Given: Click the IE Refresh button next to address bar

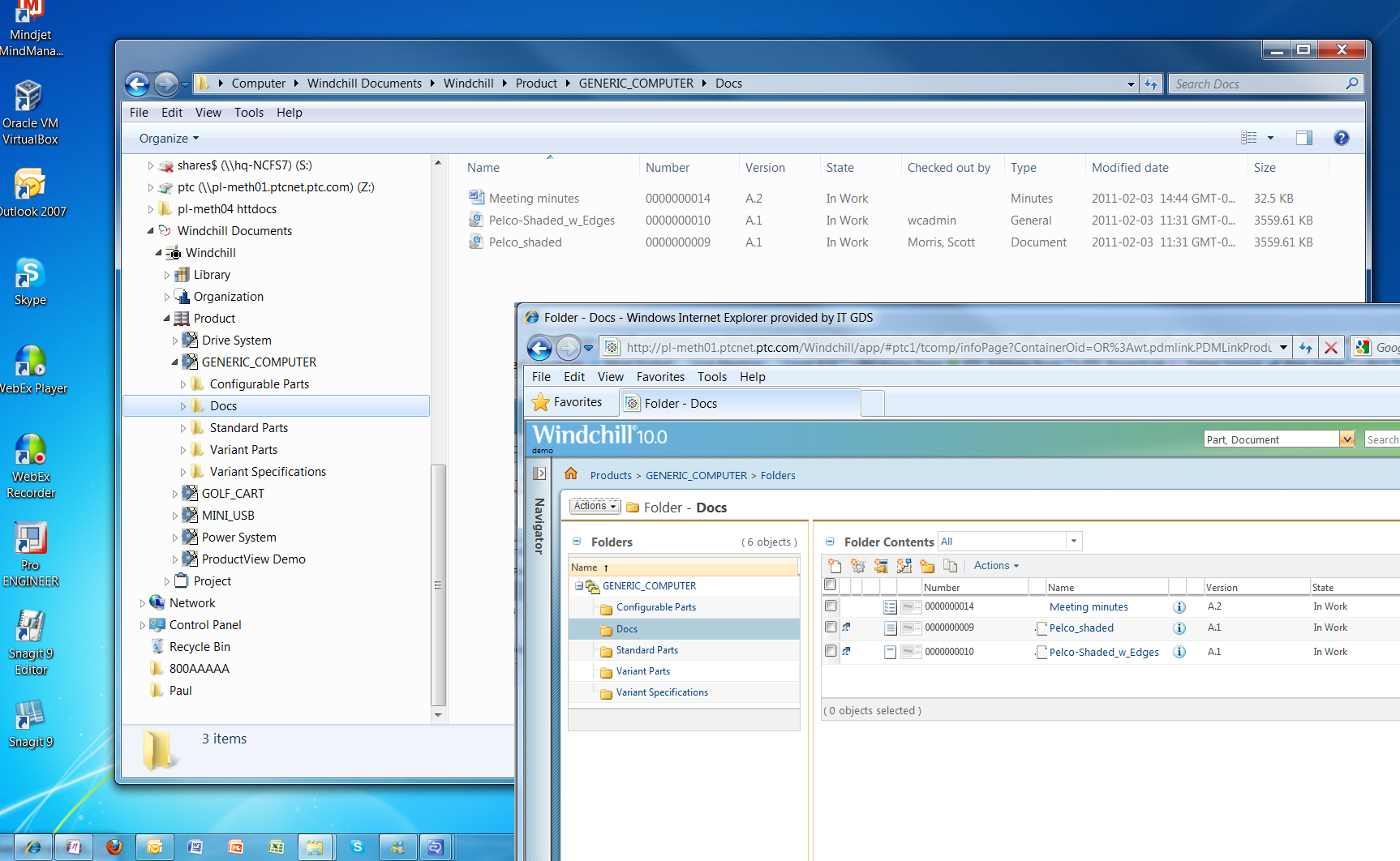Looking at the screenshot, I should pos(1306,348).
